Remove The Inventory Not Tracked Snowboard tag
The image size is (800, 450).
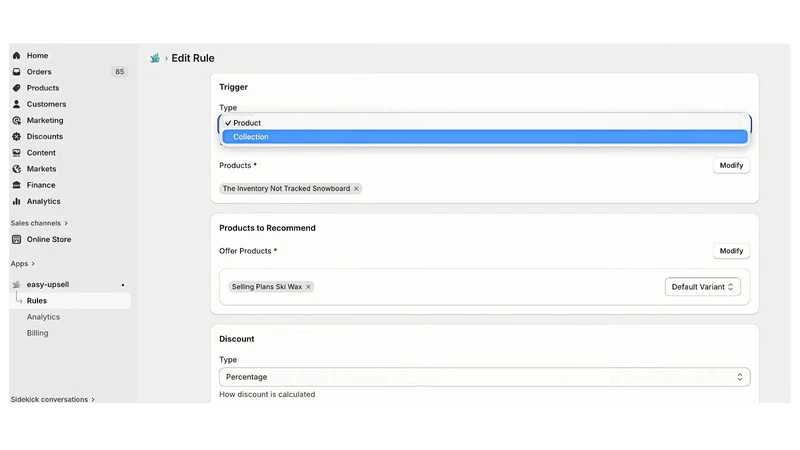(356, 189)
